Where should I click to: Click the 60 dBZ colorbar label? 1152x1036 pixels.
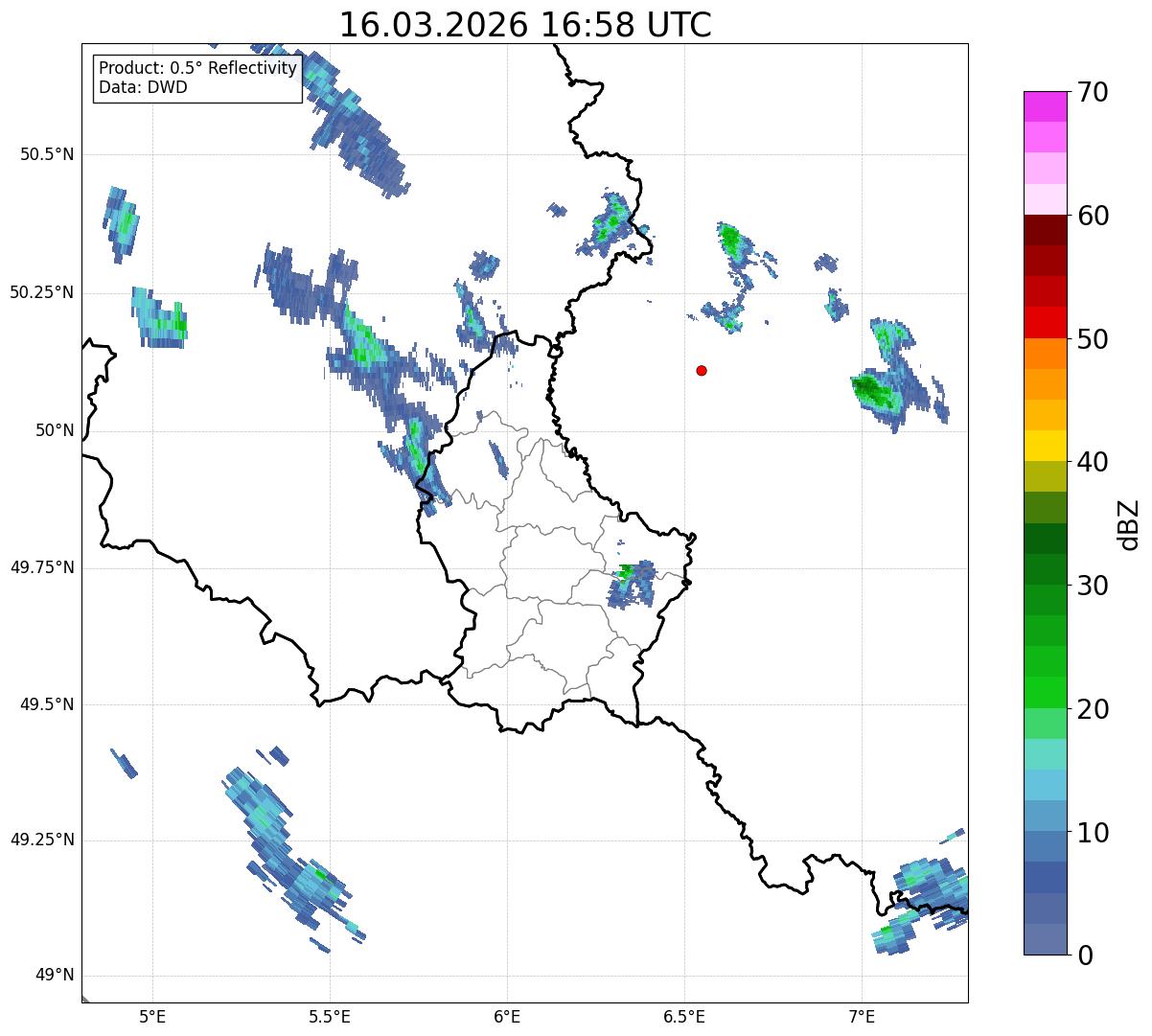coord(1094,216)
